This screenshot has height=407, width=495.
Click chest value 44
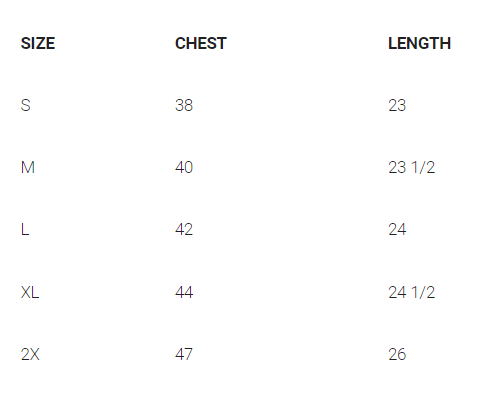pyautogui.click(x=184, y=292)
